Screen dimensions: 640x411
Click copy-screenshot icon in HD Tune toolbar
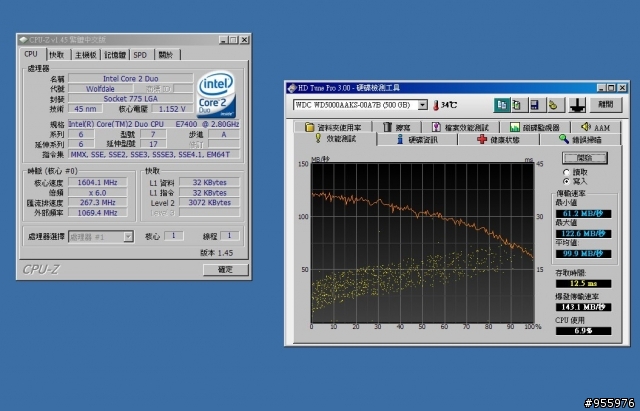[518, 105]
